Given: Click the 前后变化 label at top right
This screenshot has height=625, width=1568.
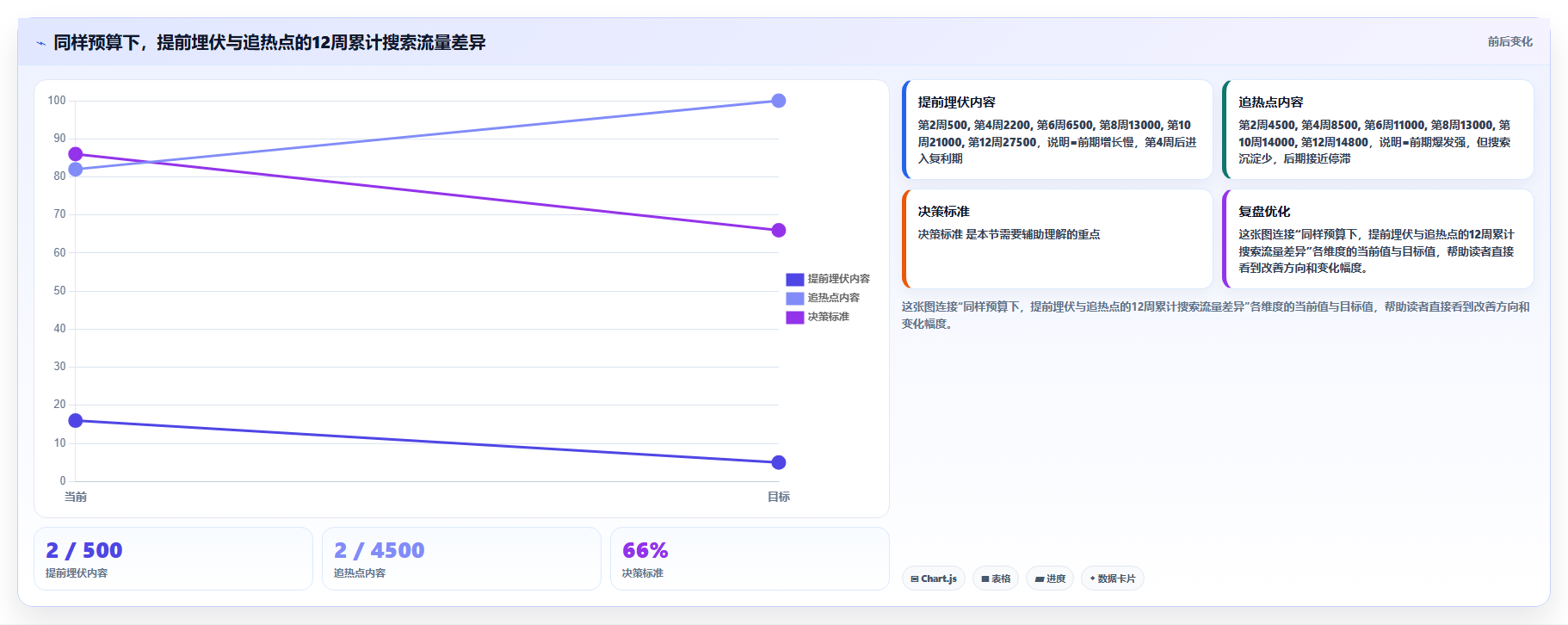Looking at the screenshot, I should [x=1509, y=41].
